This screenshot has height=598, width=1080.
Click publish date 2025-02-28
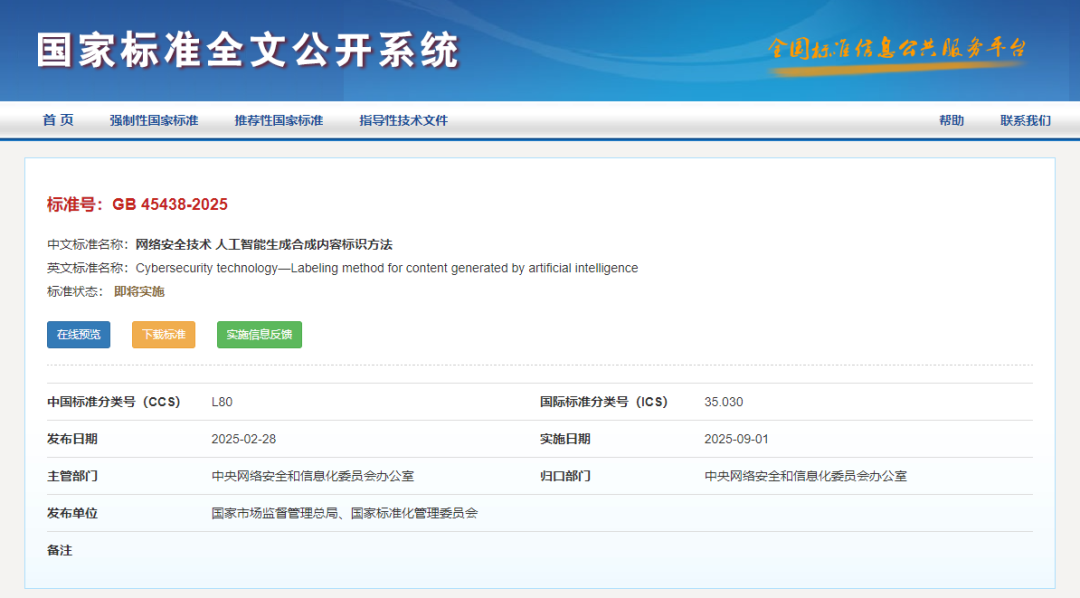coord(244,439)
